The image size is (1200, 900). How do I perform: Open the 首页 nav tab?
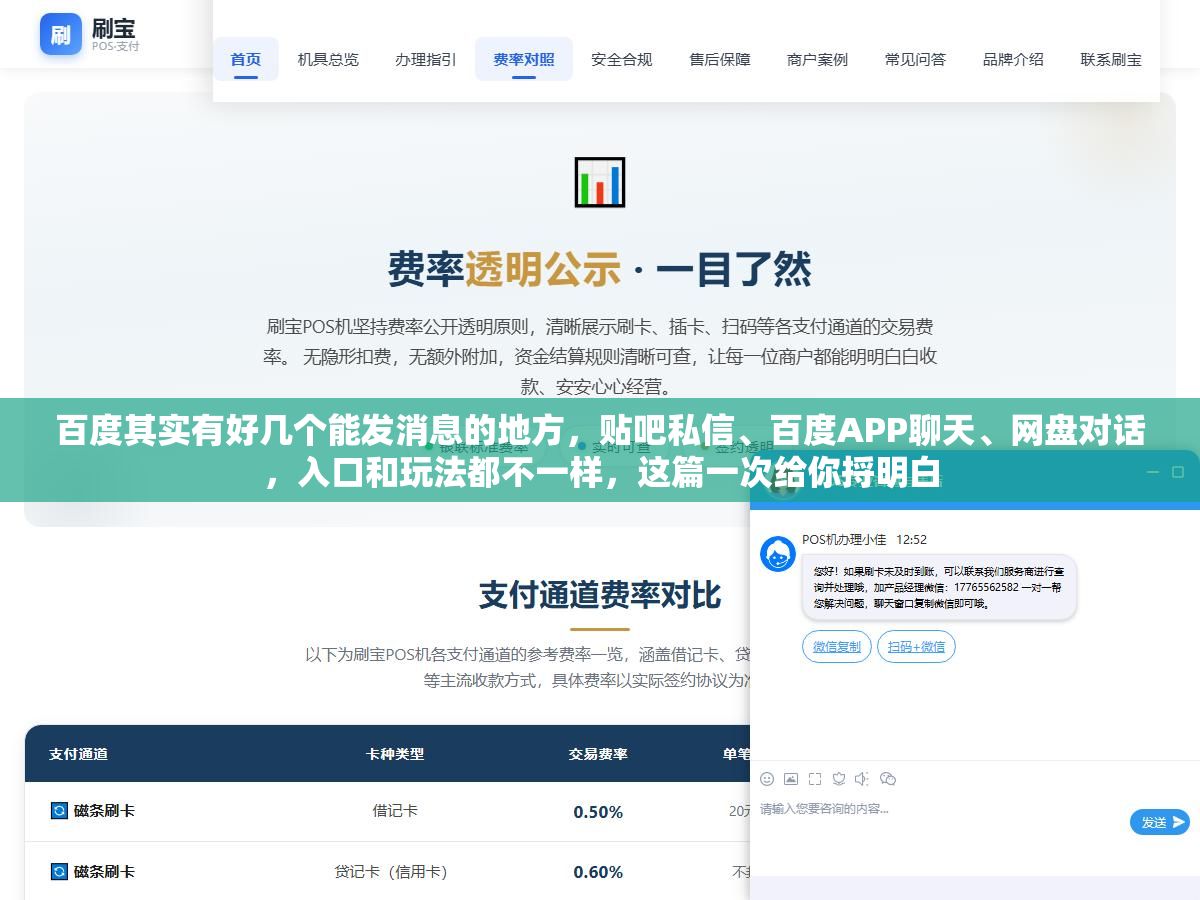coord(246,59)
